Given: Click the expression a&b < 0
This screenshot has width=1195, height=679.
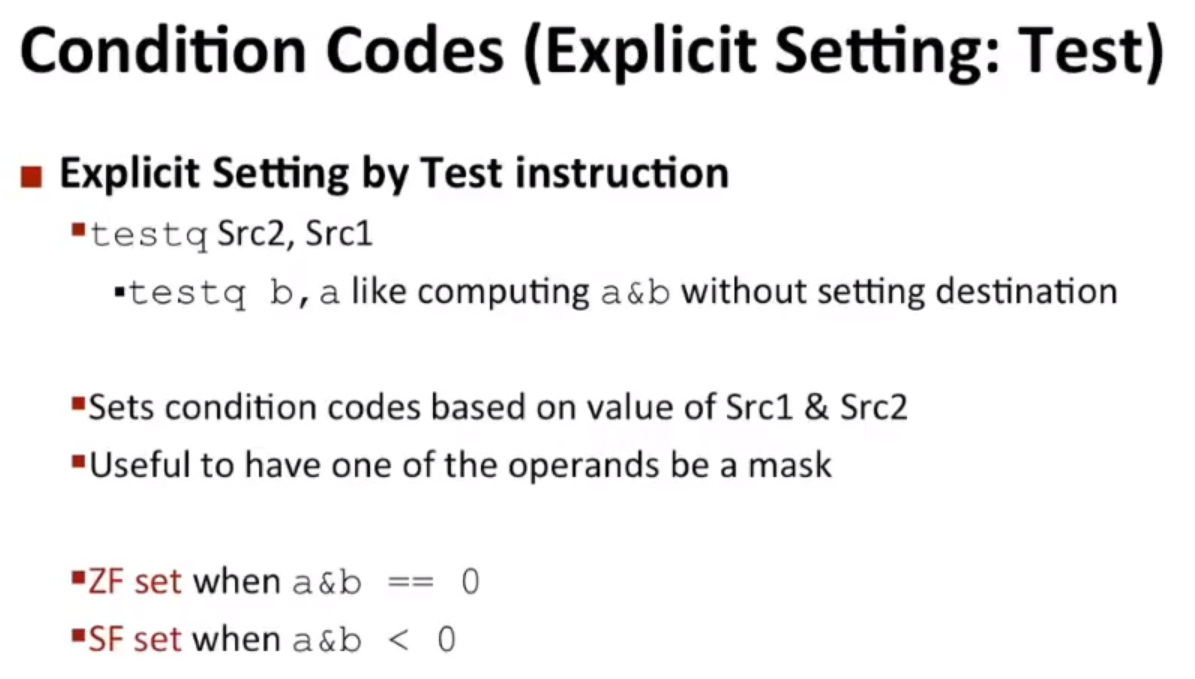Looking at the screenshot, I should (x=374, y=640).
